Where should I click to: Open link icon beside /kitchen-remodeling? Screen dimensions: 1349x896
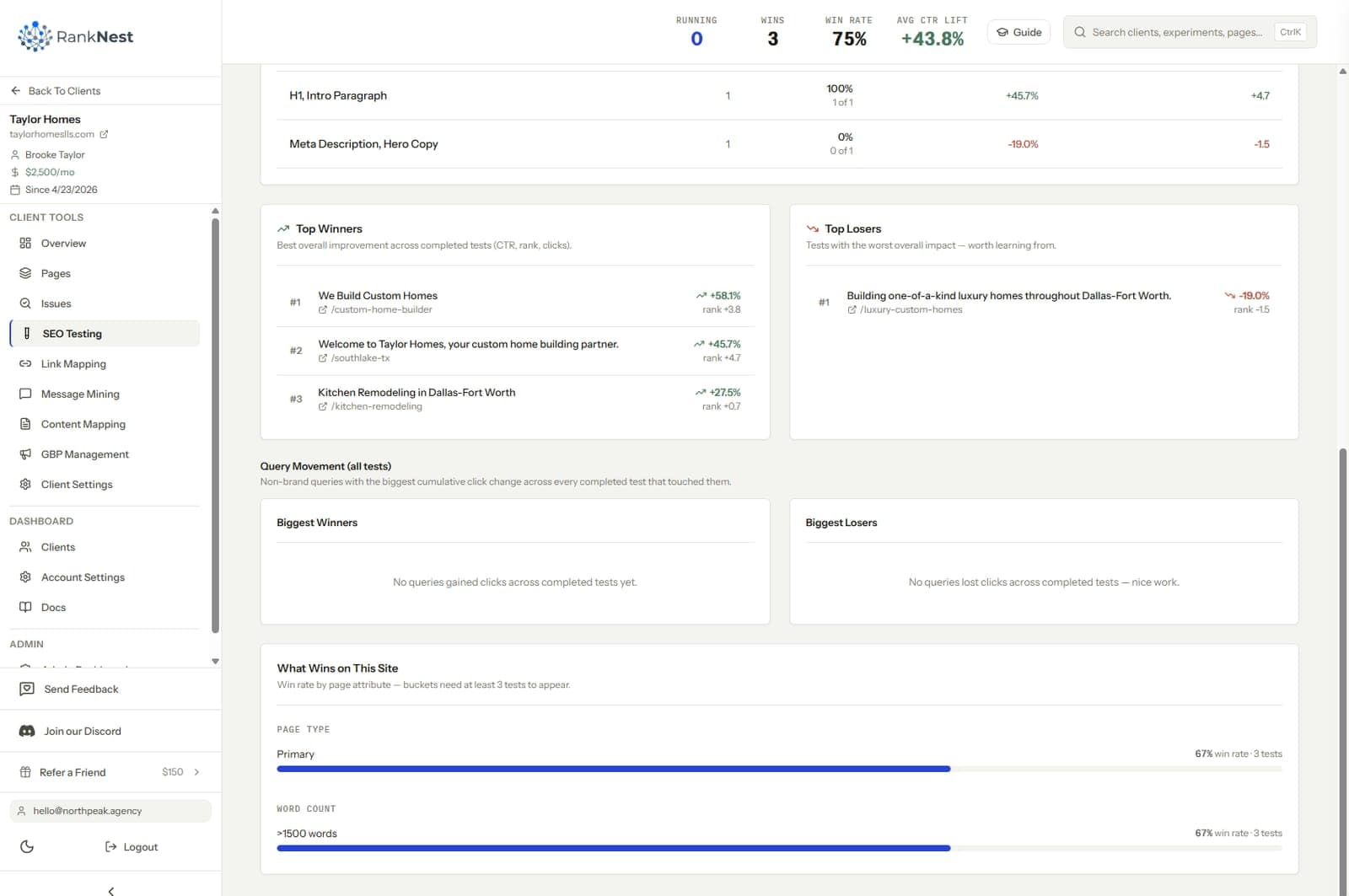(323, 406)
